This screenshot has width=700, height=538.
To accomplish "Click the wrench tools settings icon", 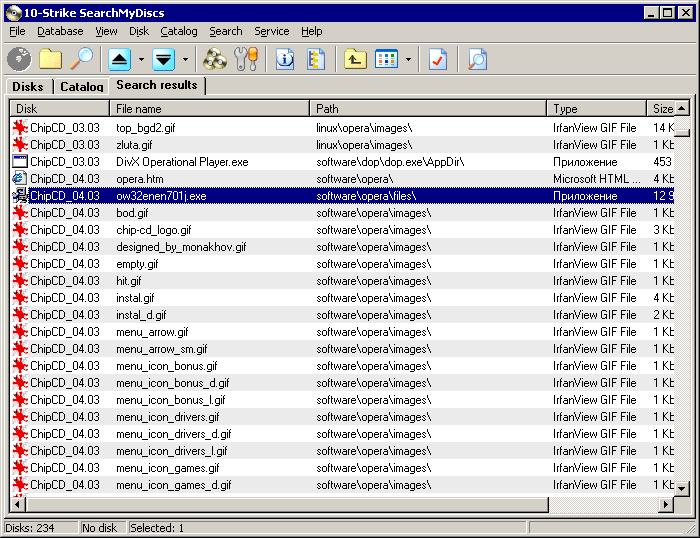I will pyautogui.click(x=246, y=59).
